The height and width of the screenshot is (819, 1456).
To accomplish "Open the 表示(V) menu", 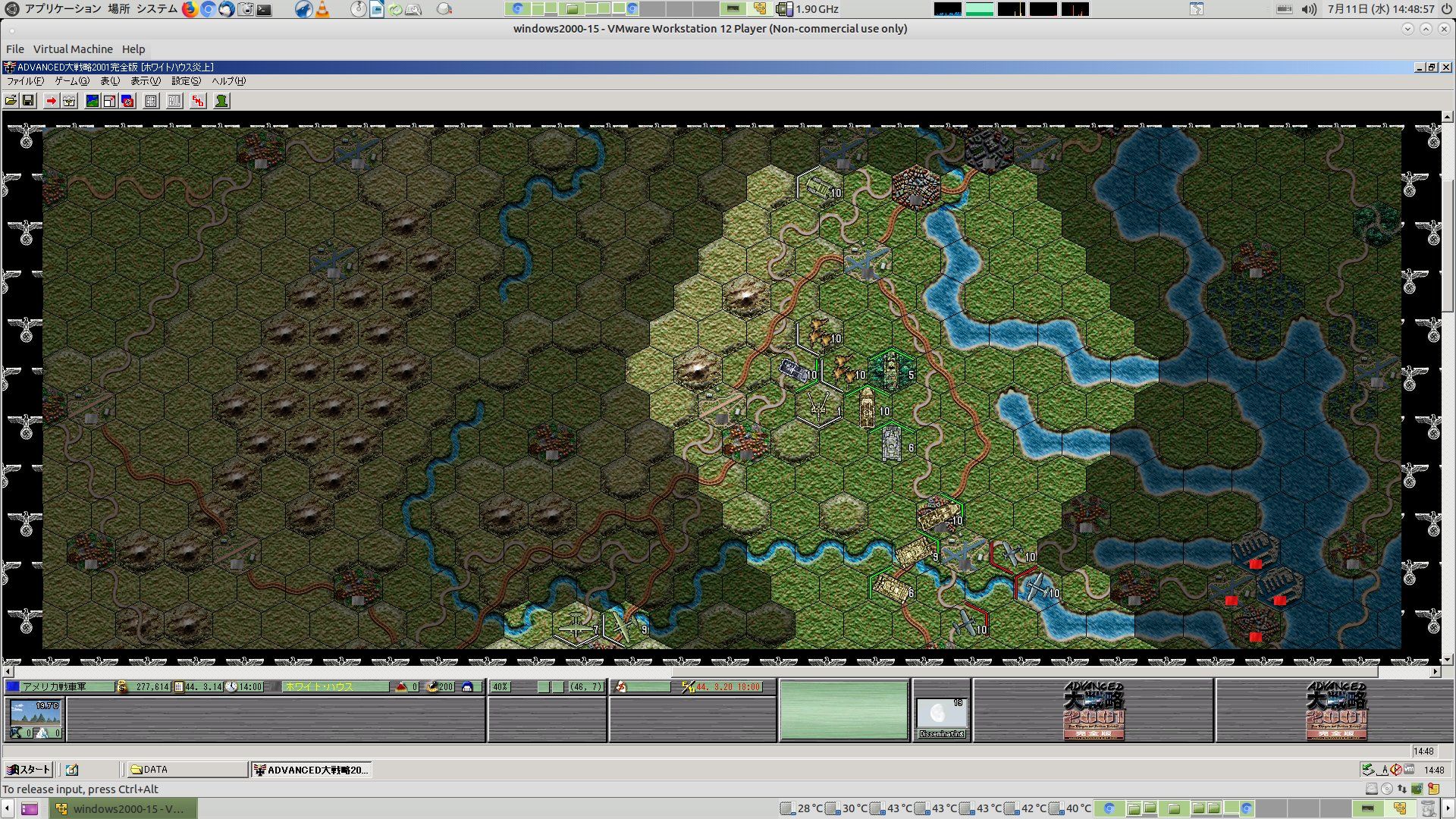I will pyautogui.click(x=145, y=81).
